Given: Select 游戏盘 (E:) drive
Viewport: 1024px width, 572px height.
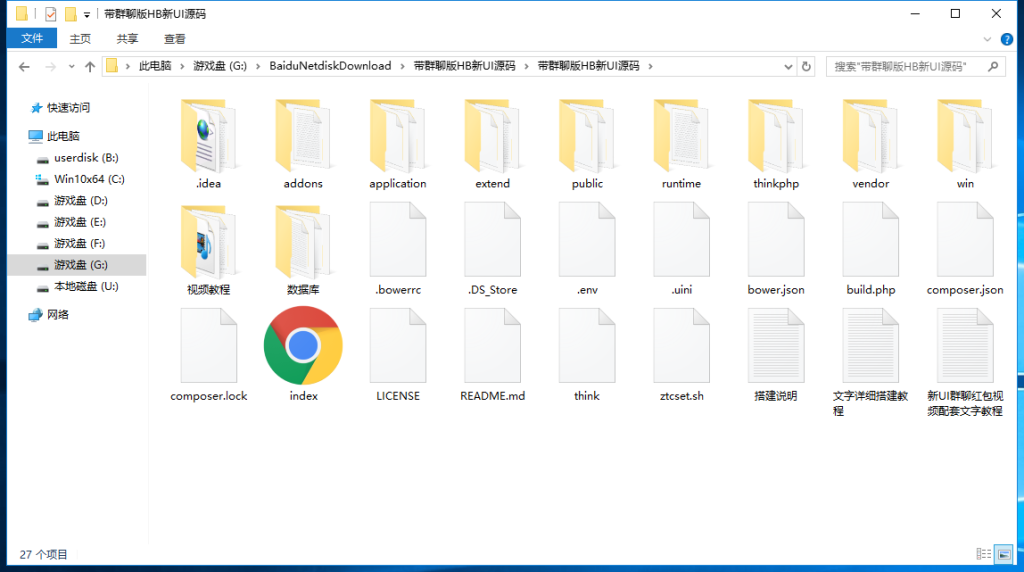Looking at the screenshot, I should (x=80, y=222).
